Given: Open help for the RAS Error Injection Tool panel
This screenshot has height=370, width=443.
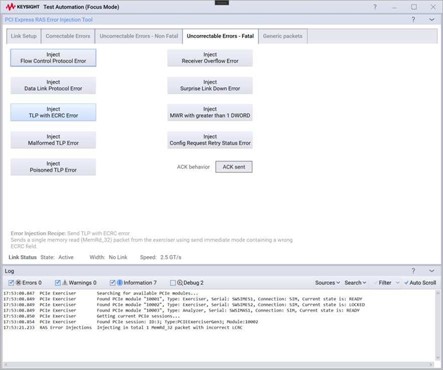Looking at the screenshot, I should pos(413,20).
